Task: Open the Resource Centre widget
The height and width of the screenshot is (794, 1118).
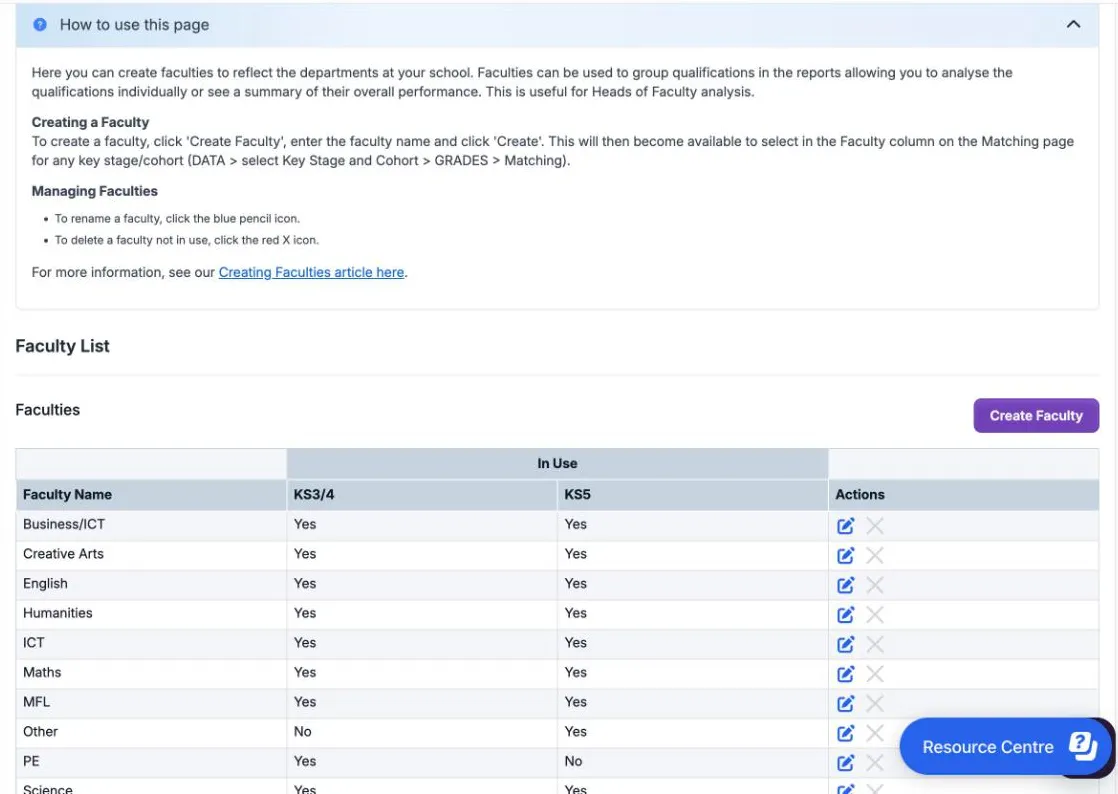Action: click(x=1005, y=746)
